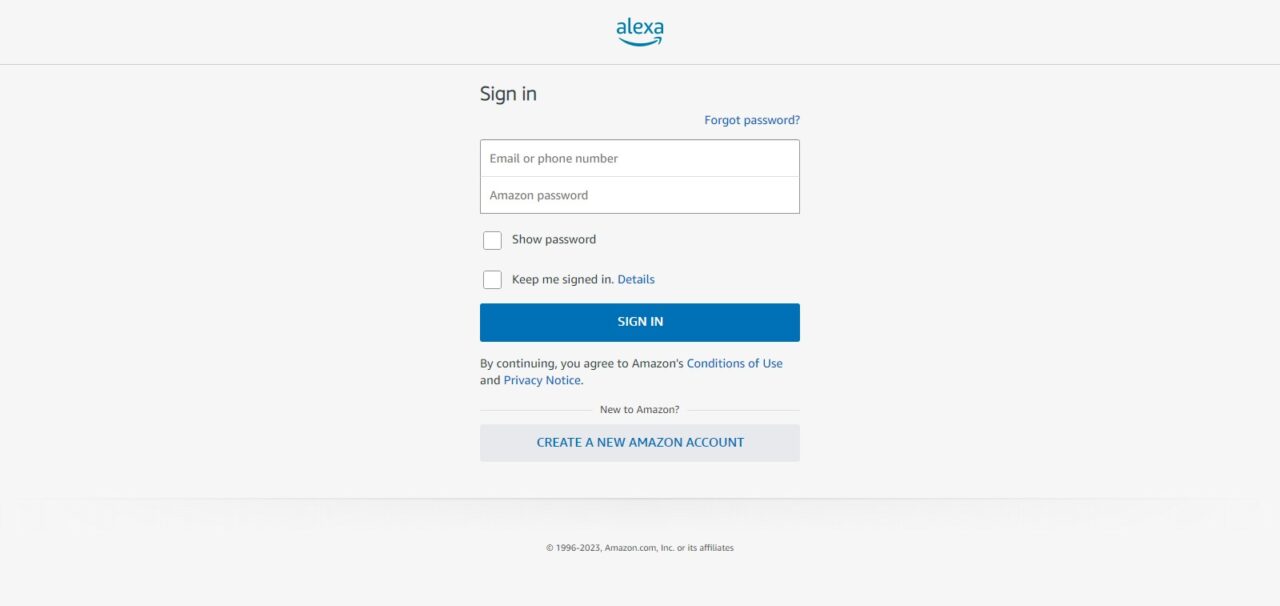
Task: Enable the Show password checkbox
Action: (x=492, y=240)
